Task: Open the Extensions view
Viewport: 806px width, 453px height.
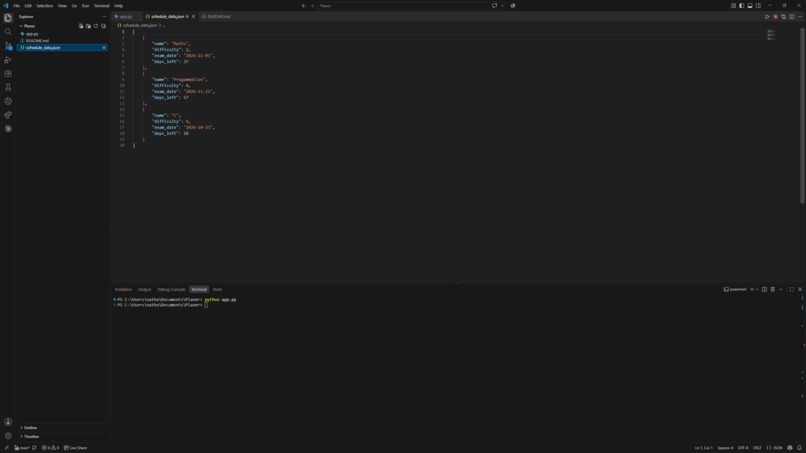Action: pyautogui.click(x=8, y=74)
